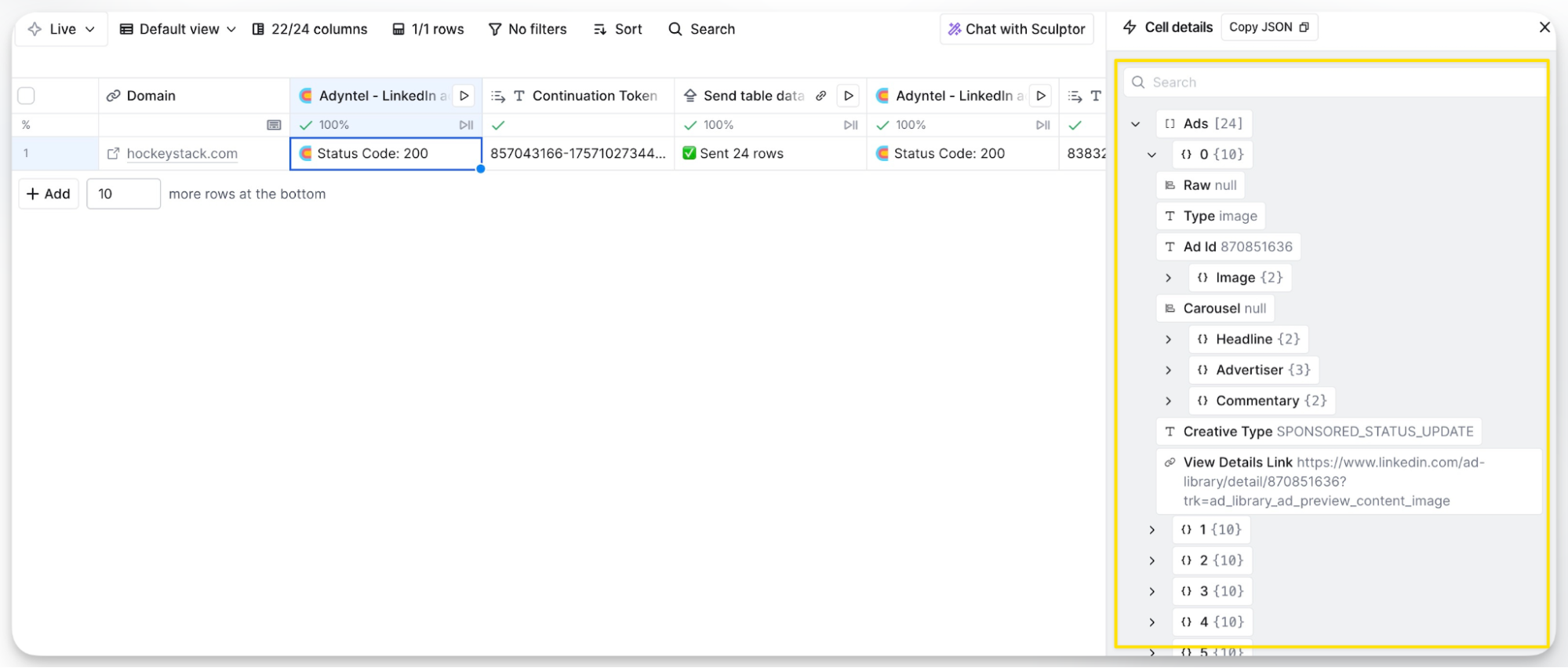Click the Carousel null field

[1215, 308]
